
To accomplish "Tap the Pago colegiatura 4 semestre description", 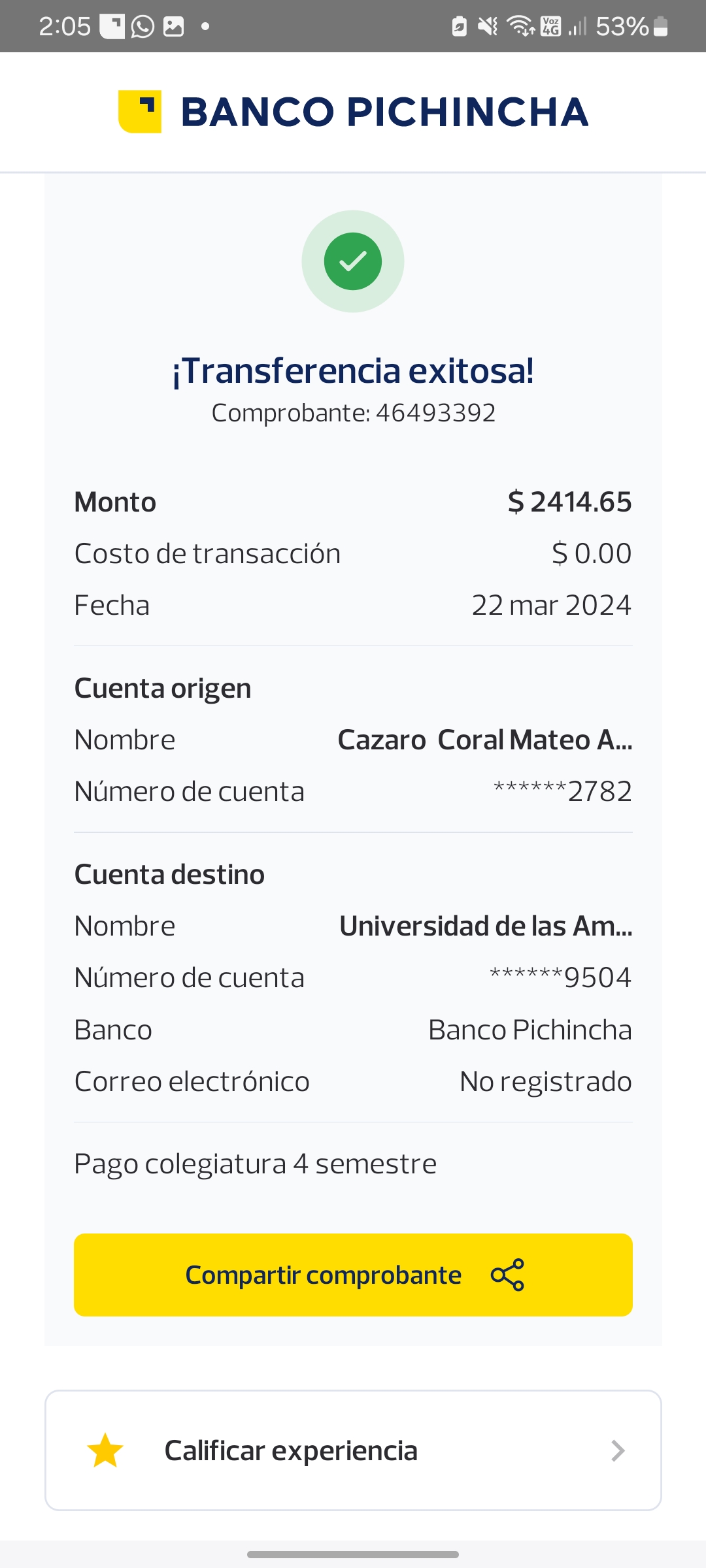I will 256,1164.
